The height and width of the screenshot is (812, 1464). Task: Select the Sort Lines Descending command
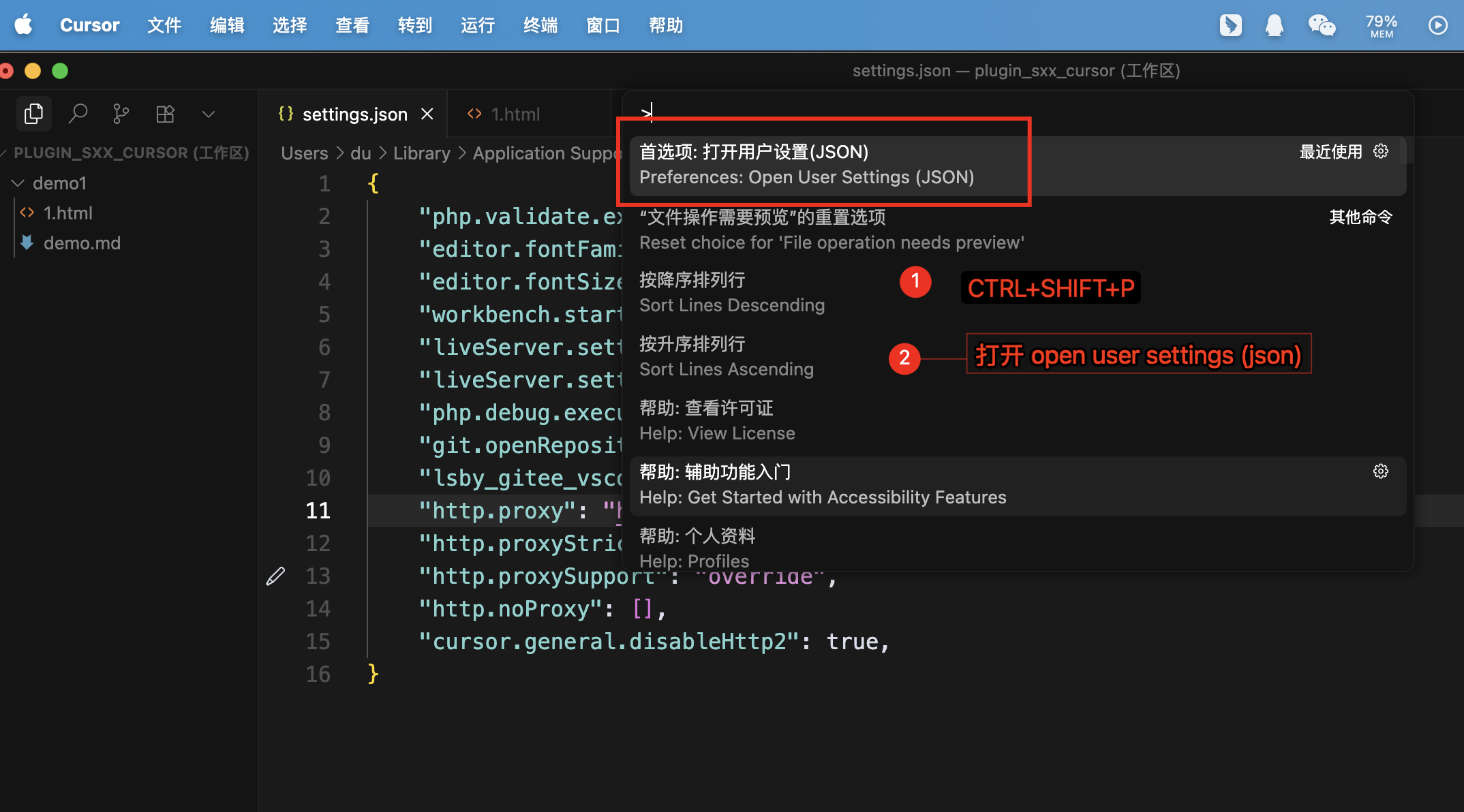click(x=1018, y=292)
